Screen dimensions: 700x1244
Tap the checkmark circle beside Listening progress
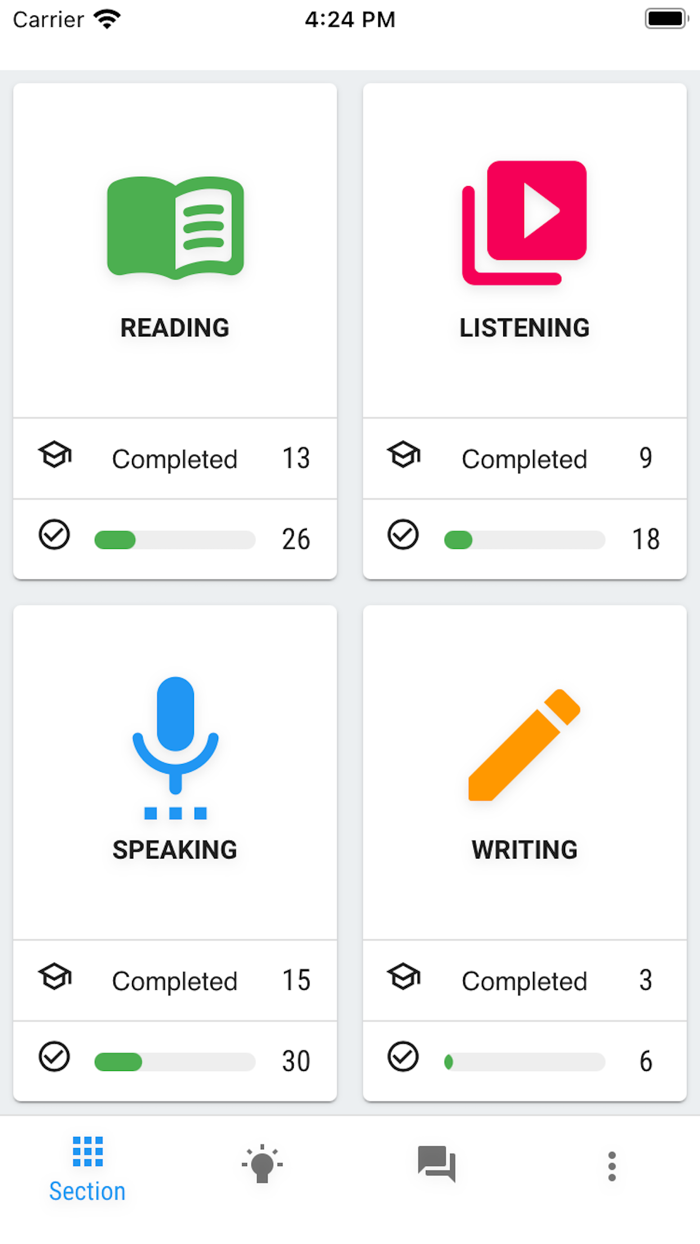[x=403, y=535]
